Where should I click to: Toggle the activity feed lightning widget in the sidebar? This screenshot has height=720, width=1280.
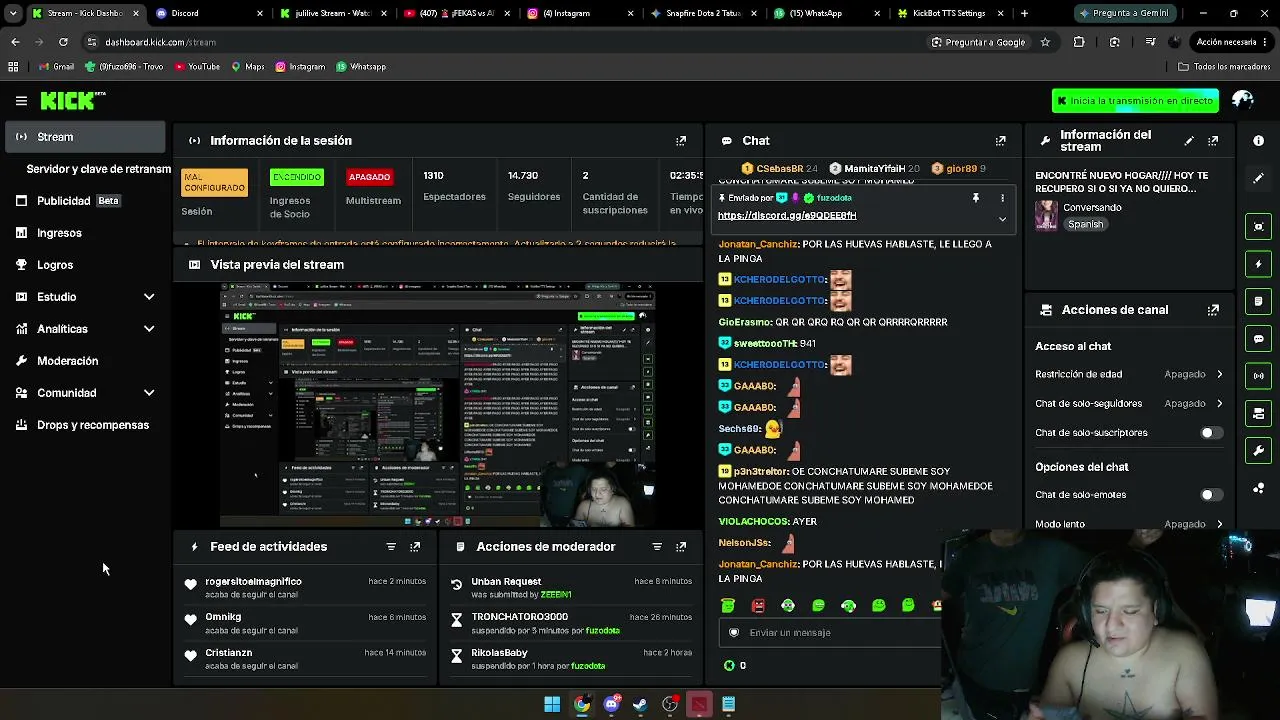pyautogui.click(x=1258, y=264)
